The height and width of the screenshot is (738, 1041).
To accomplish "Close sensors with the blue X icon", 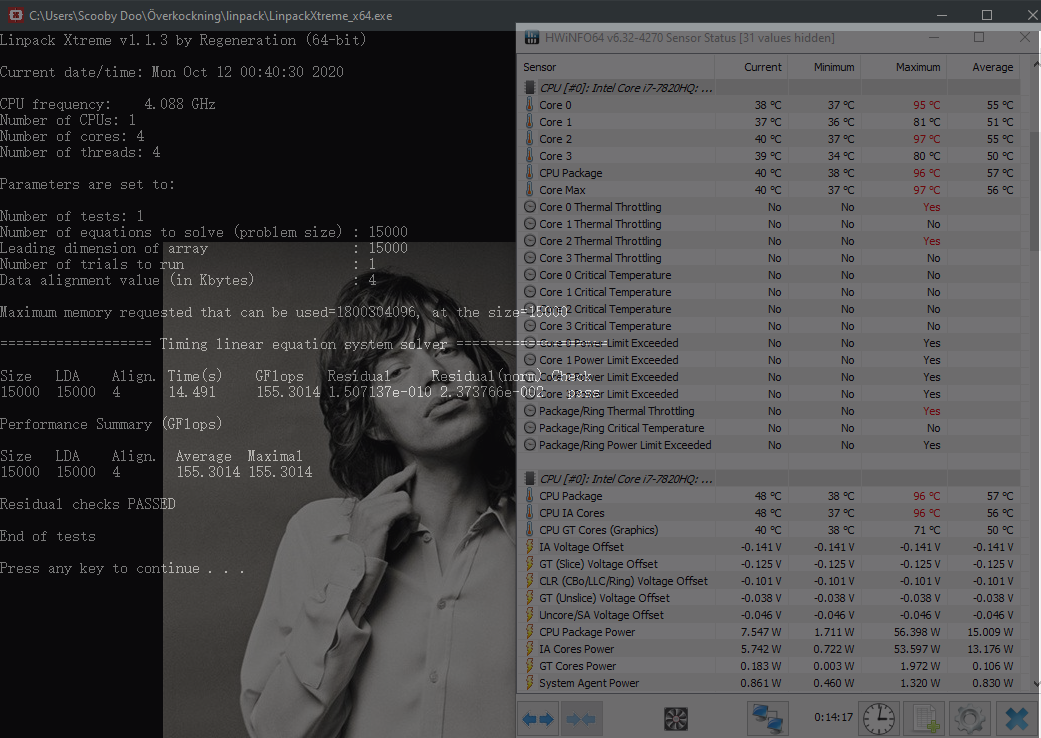I will coord(1016,719).
